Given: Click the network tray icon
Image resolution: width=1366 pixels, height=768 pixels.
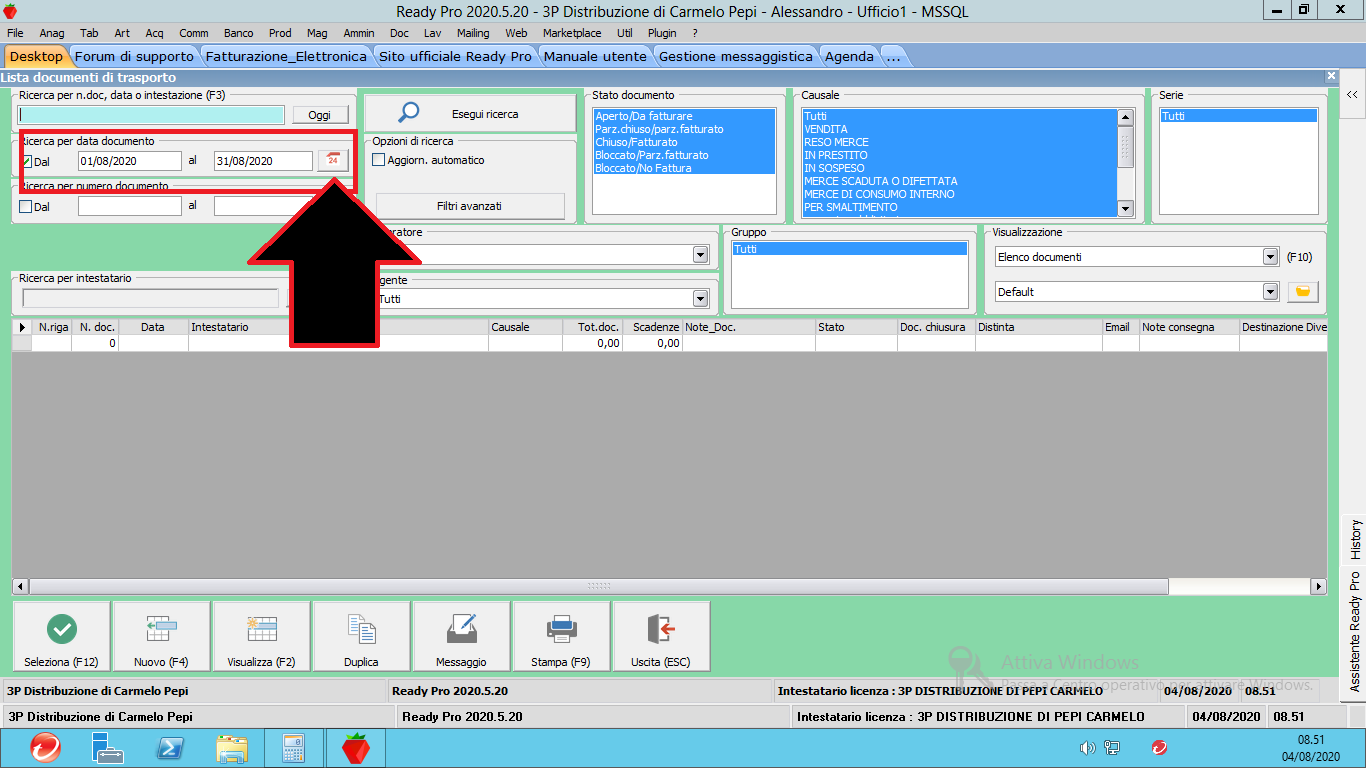Looking at the screenshot, I should pos(1112,748).
